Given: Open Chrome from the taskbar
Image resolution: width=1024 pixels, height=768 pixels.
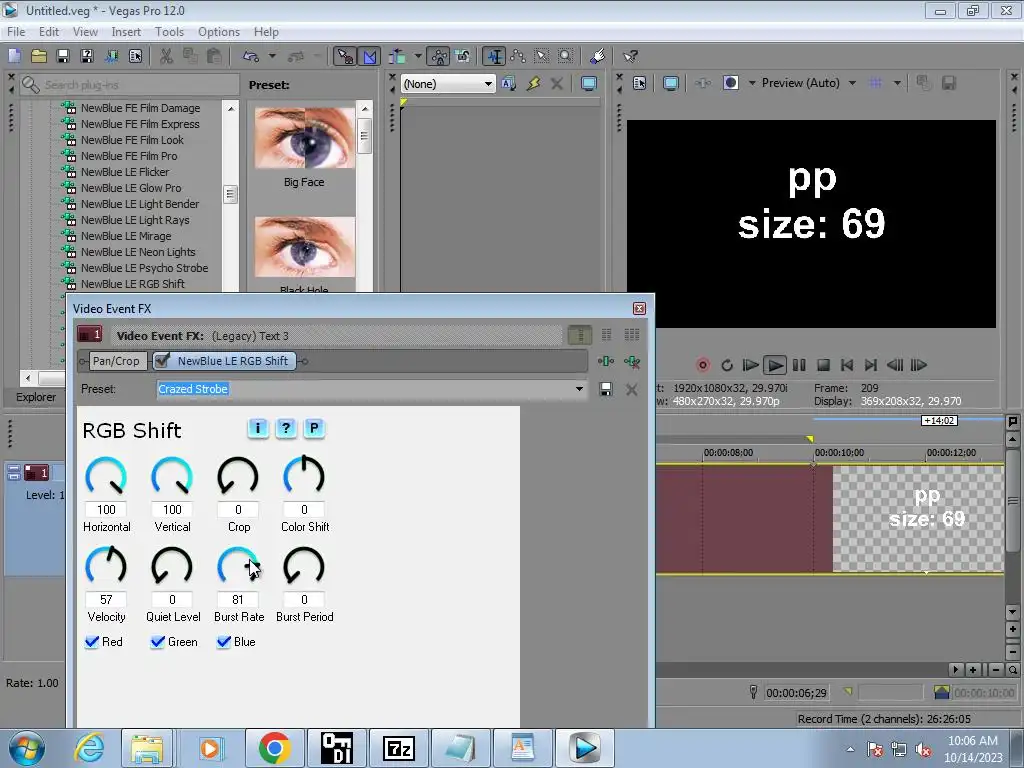Looking at the screenshot, I should tap(274, 748).
